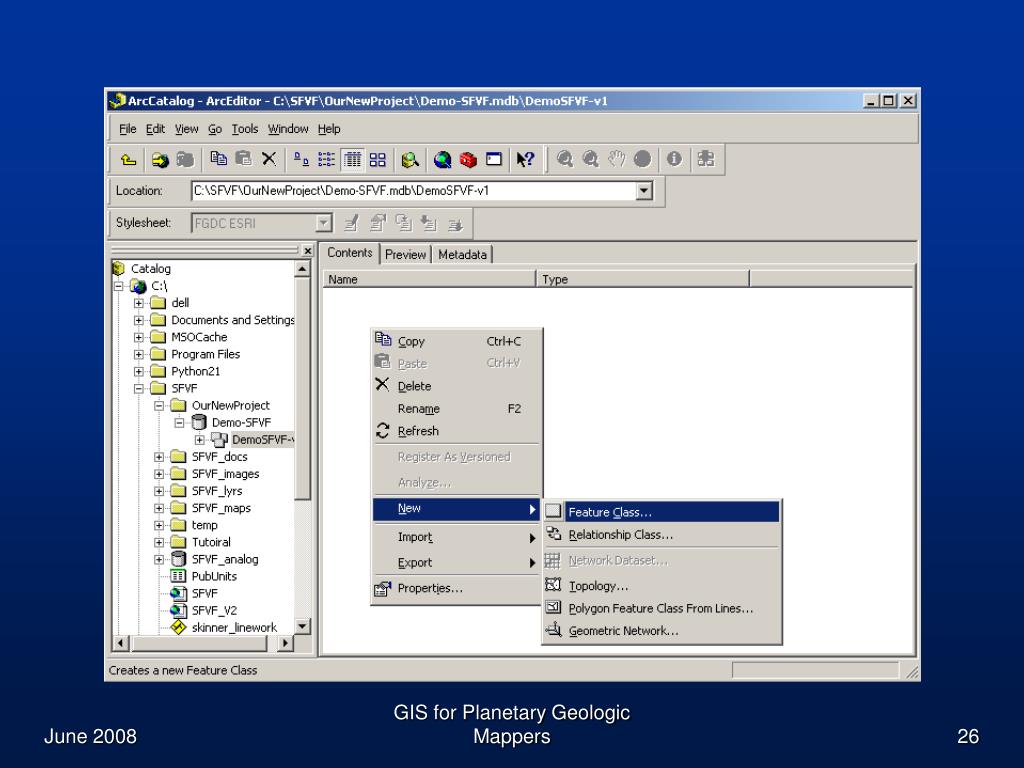Click Connect To Folder toolbar icon
Screen dimensions: 1024x768
(160, 159)
